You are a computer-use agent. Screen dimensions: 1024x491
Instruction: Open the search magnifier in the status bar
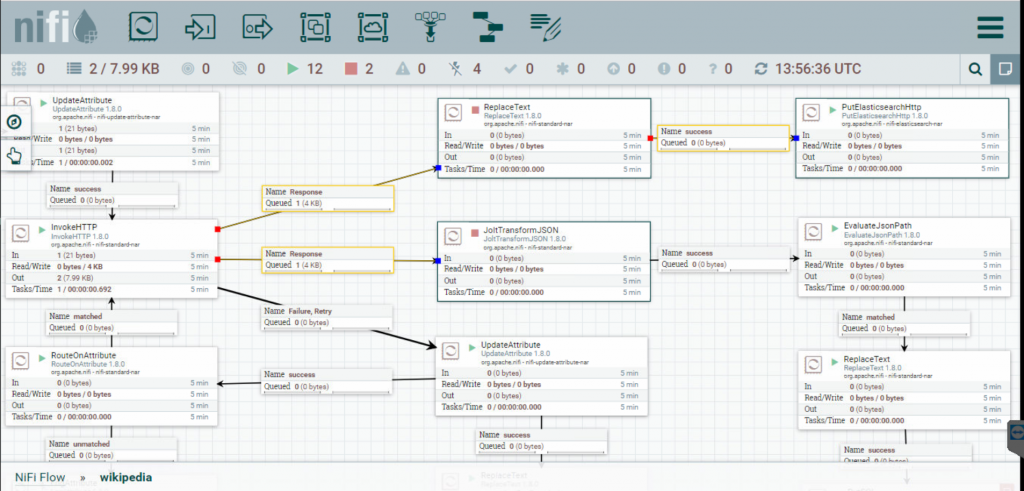tap(975, 69)
